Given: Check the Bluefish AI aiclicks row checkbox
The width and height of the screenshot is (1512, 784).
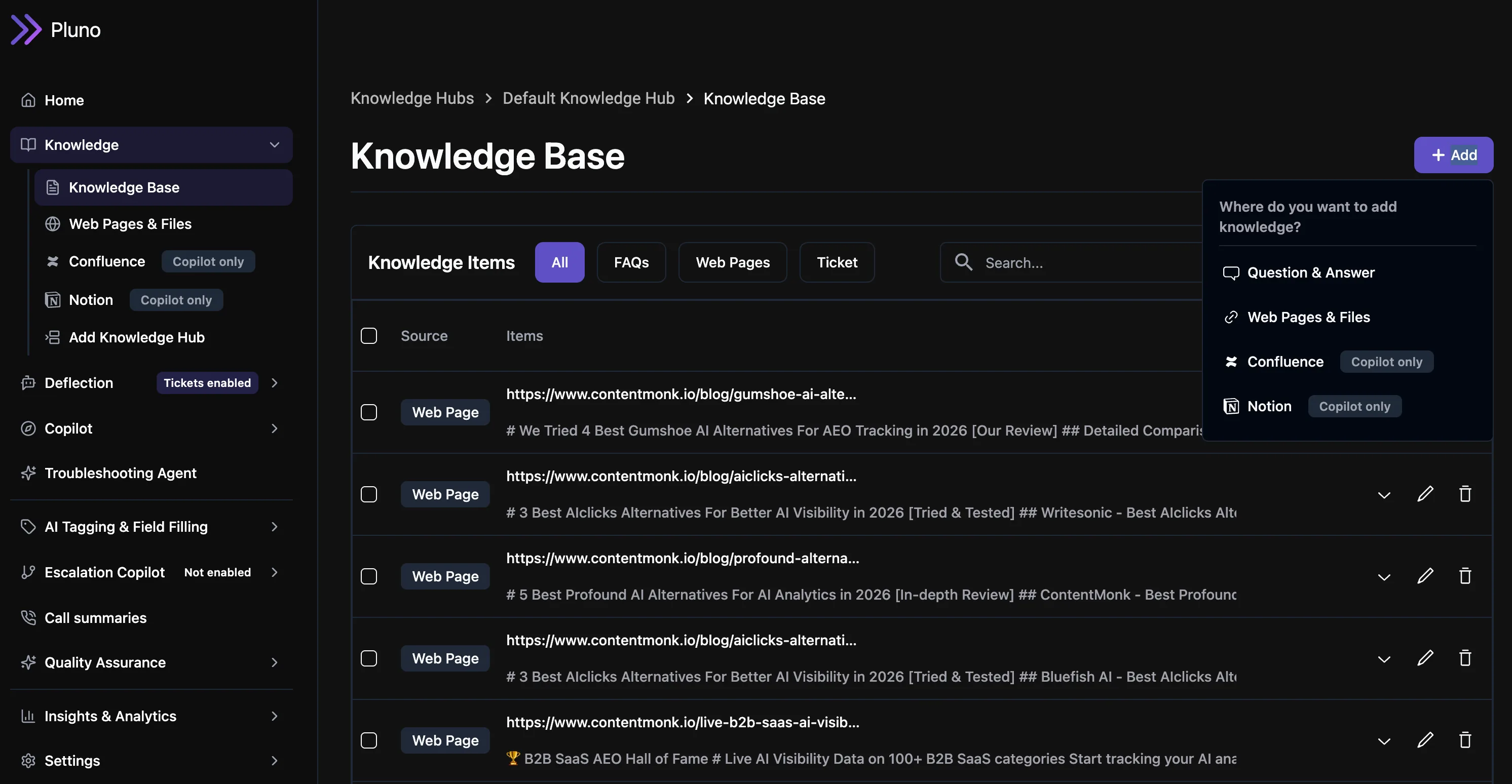Looking at the screenshot, I should coord(368,658).
